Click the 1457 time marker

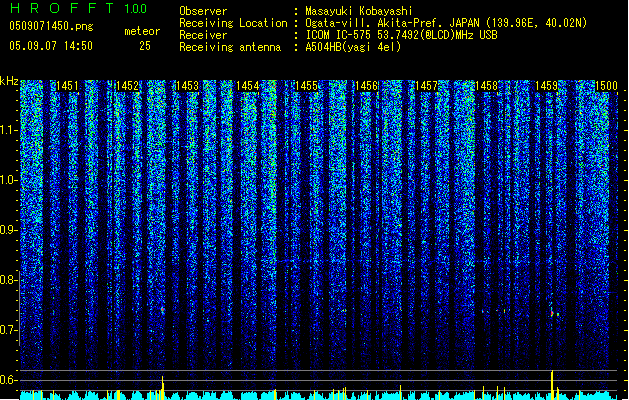(x=426, y=86)
